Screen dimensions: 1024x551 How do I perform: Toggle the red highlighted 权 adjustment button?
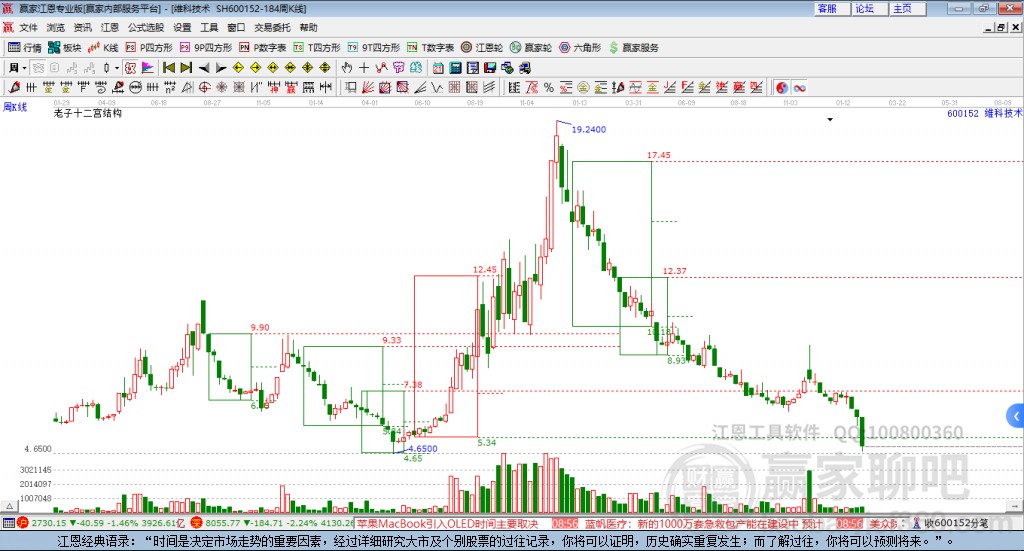click(130, 68)
